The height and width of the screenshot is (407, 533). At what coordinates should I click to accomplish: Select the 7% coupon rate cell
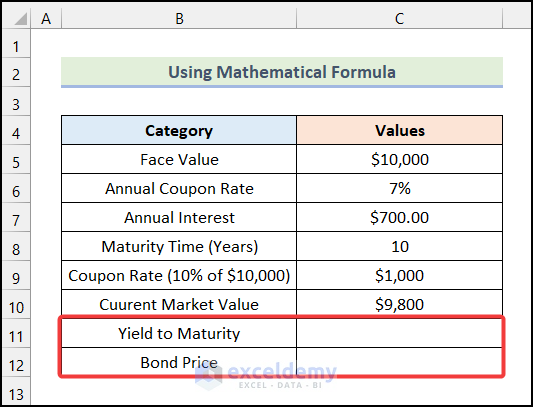tap(399, 188)
